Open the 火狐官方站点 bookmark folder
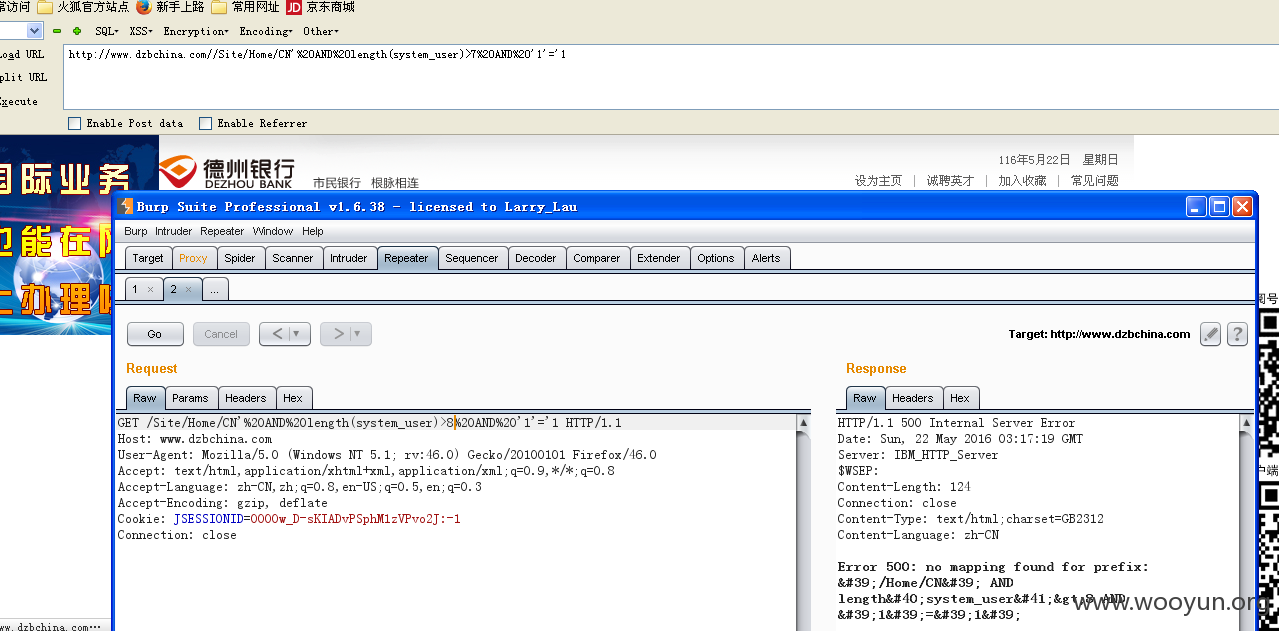Screen dimensions: 1279x631 coord(83,7)
